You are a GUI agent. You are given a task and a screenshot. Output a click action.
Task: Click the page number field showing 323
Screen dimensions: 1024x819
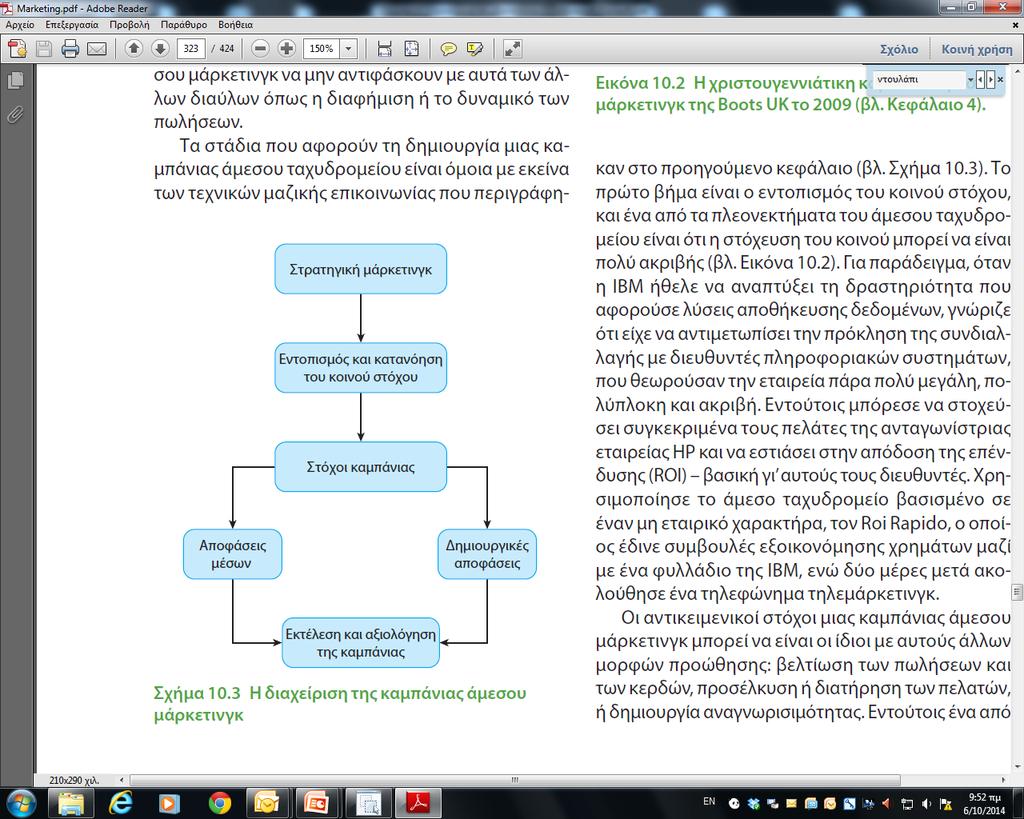coord(191,48)
